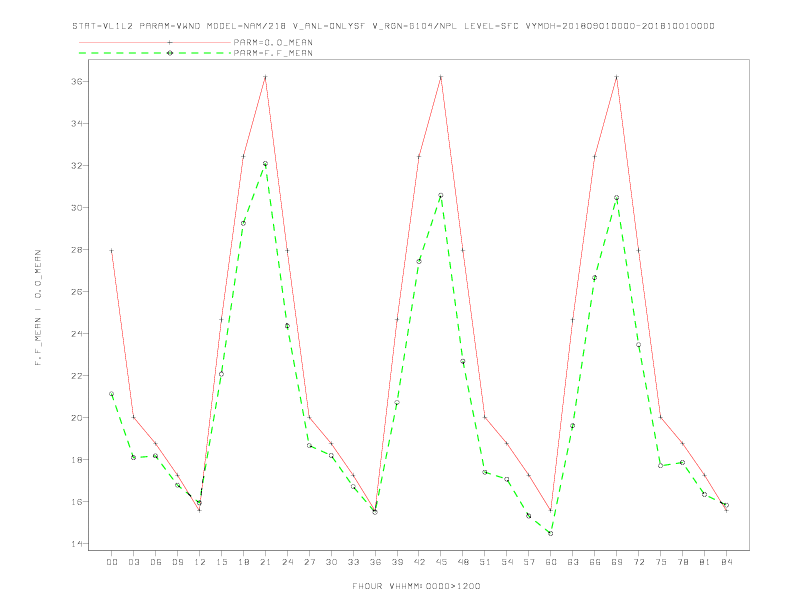Click the vertical axis title F.F_MEAN | O.O_MEAN
The width and height of the screenshot is (792, 612).
pyautogui.click(x=38, y=308)
